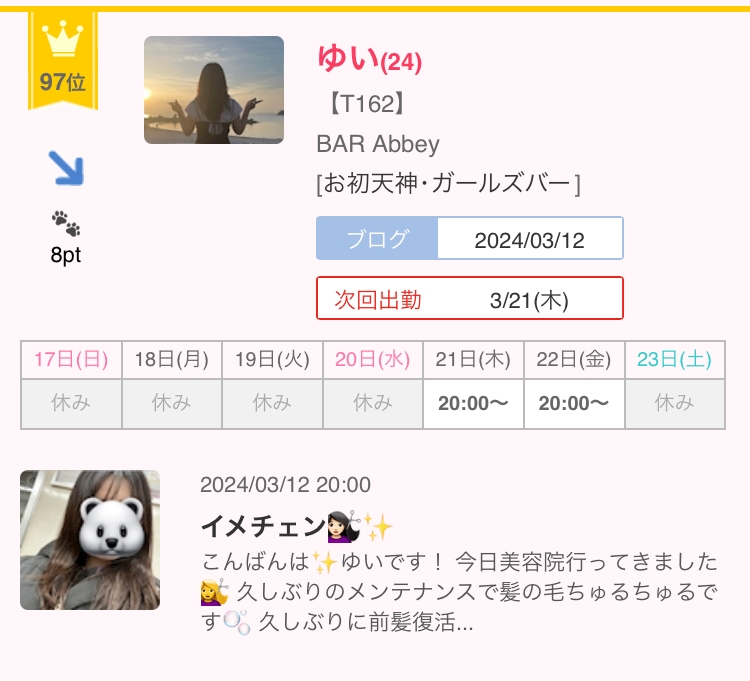Open the ブログ button dated 2024/03/12
Image resolution: width=750 pixels, height=681 pixels.
tap(470, 238)
